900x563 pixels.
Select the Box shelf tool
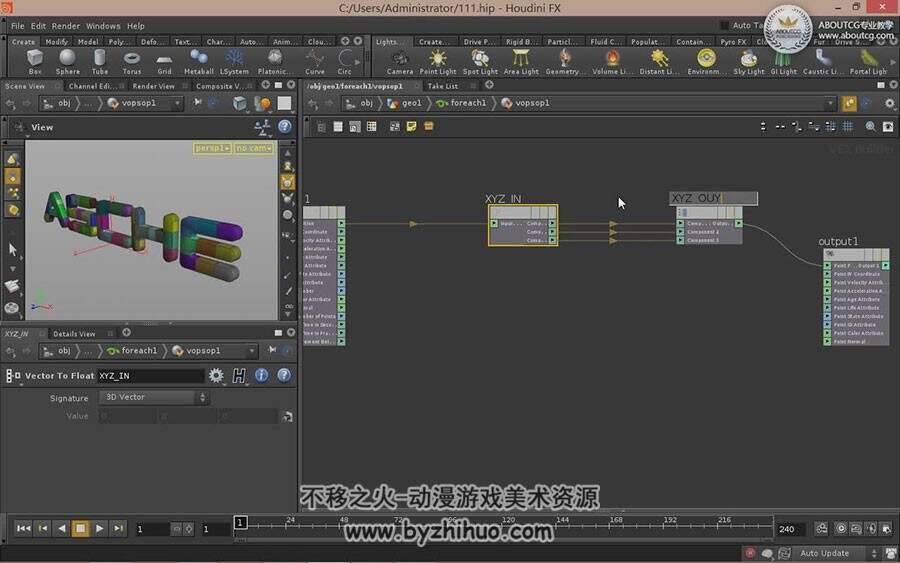coord(35,62)
